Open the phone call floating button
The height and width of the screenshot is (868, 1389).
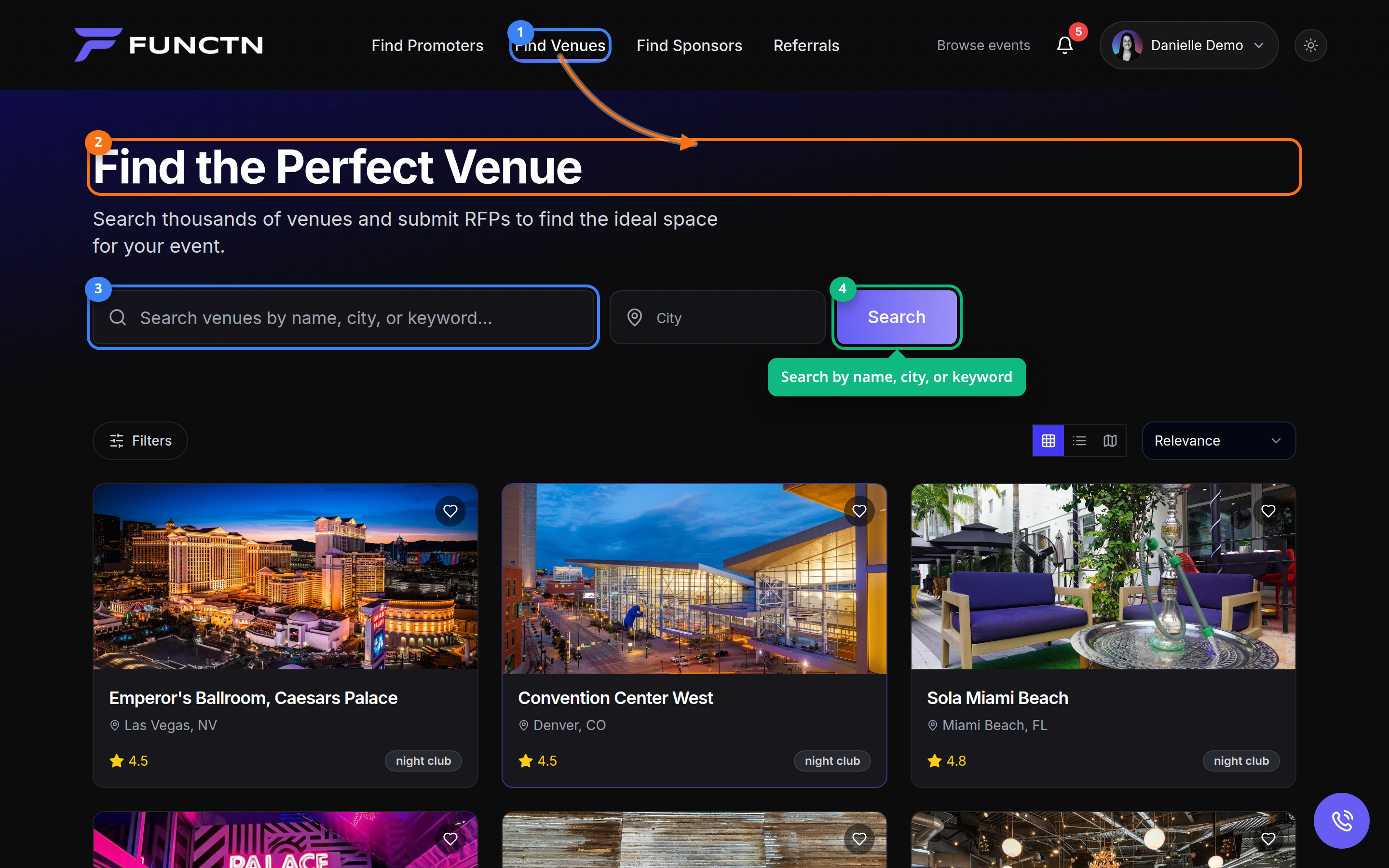(1341, 820)
